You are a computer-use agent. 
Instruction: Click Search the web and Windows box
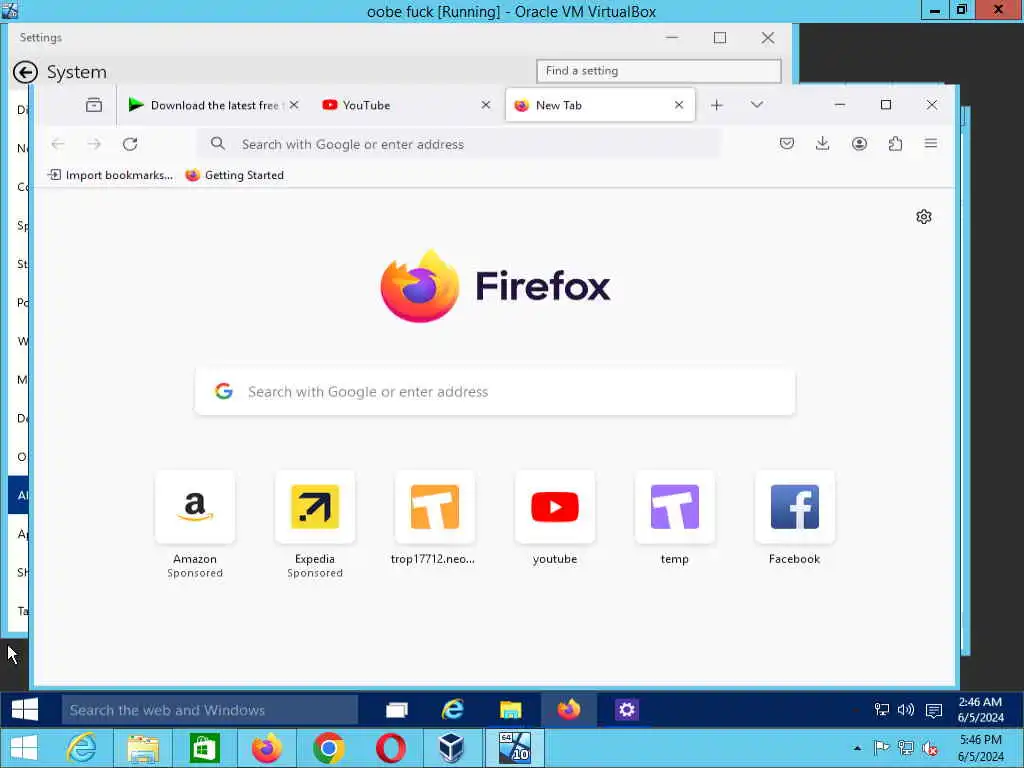click(210, 710)
